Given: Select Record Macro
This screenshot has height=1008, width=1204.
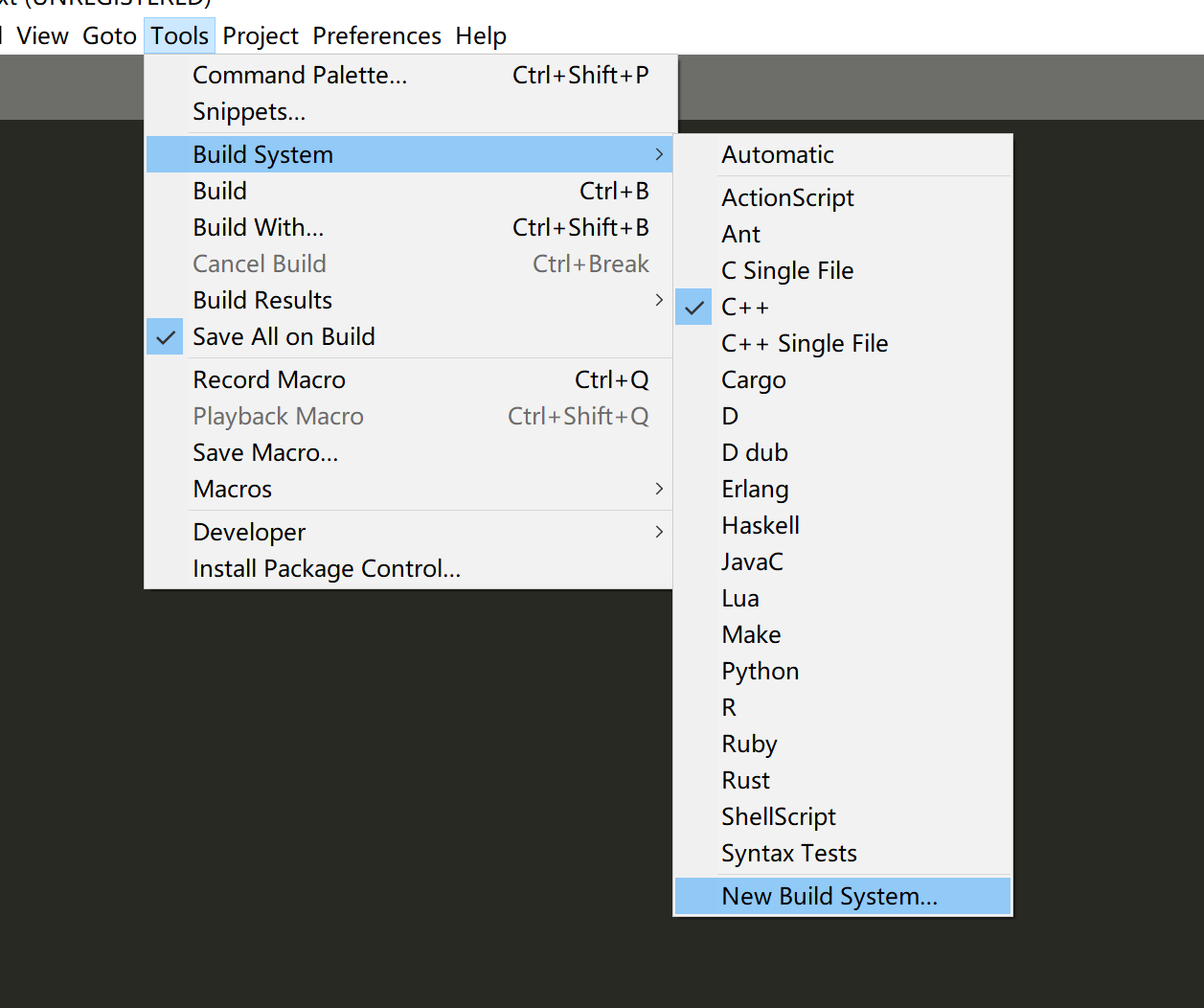Looking at the screenshot, I should 269,379.
